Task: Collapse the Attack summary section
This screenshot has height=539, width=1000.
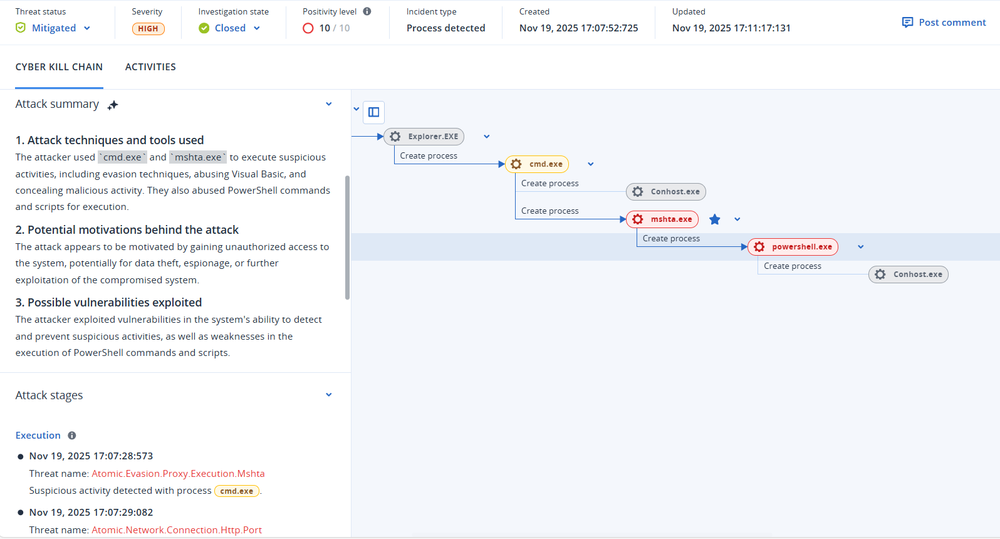Action: pyautogui.click(x=329, y=104)
